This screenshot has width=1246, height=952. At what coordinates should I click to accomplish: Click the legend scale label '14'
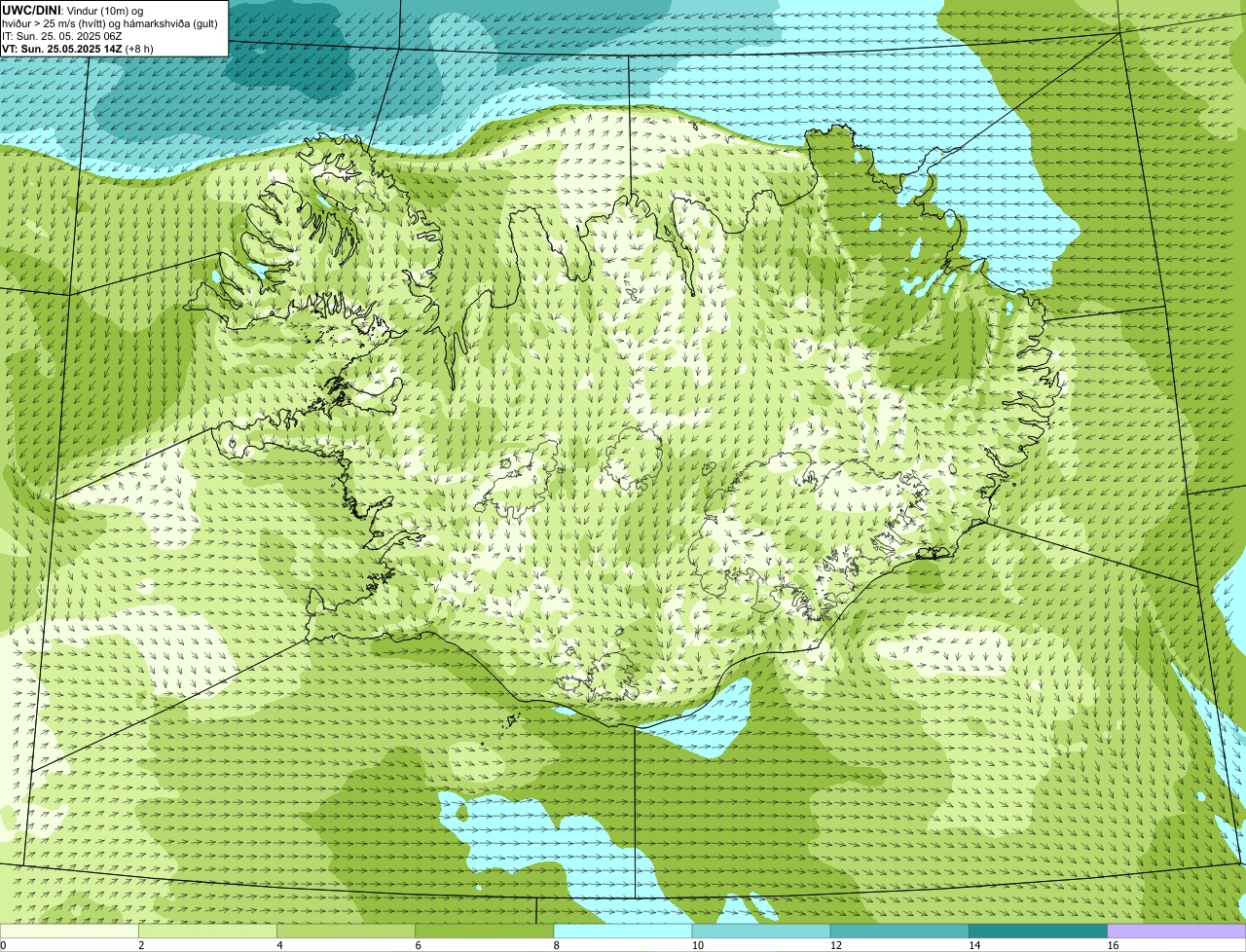click(974, 945)
